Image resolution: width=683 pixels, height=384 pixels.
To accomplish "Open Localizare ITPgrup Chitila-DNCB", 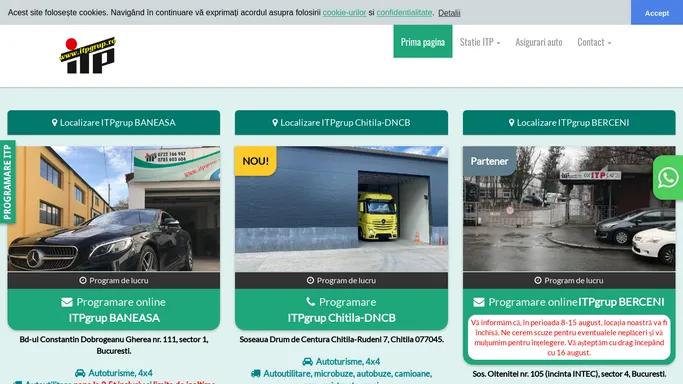I will tap(341, 123).
